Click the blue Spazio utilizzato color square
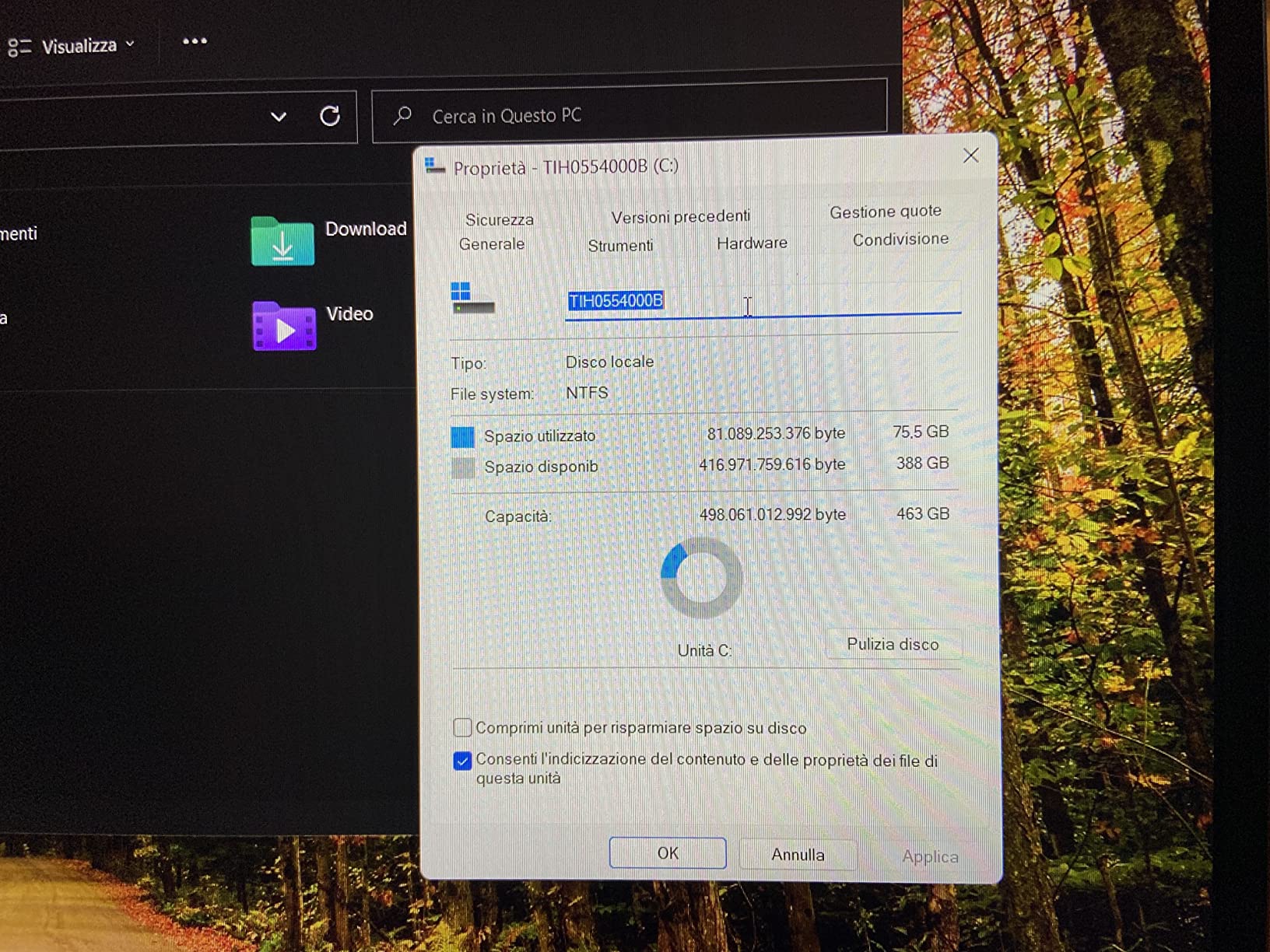This screenshot has height=952, width=1270. [463, 437]
